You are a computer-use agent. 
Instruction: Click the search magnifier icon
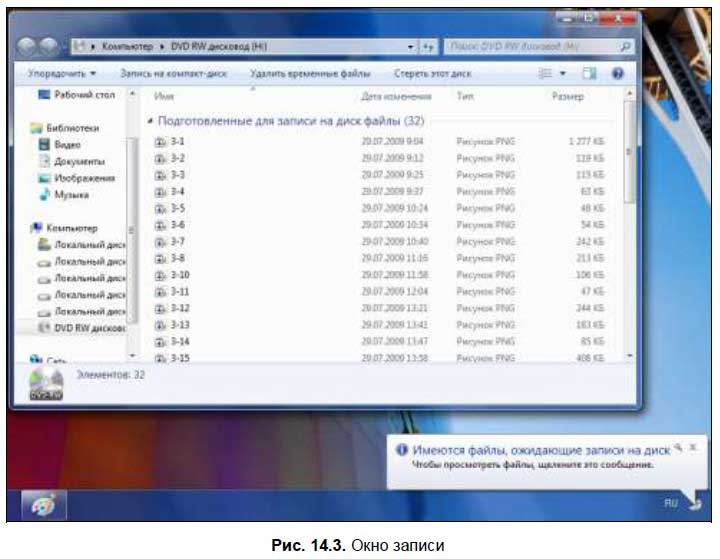pos(626,46)
